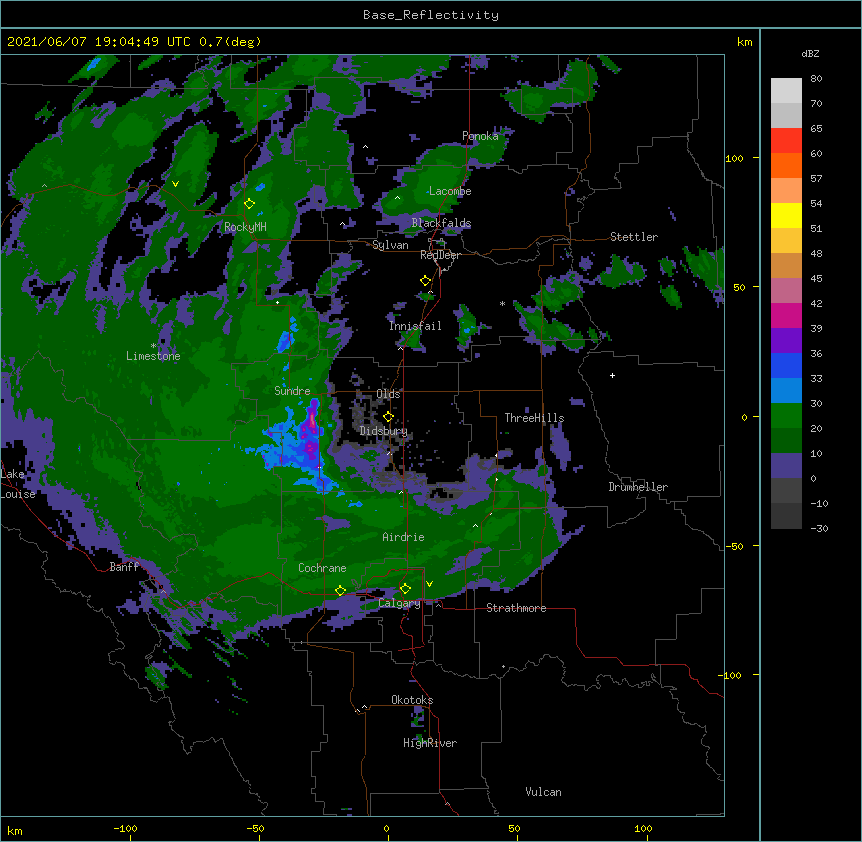Click the Ponoka city label
Screen dimensions: 862x842
(480, 136)
